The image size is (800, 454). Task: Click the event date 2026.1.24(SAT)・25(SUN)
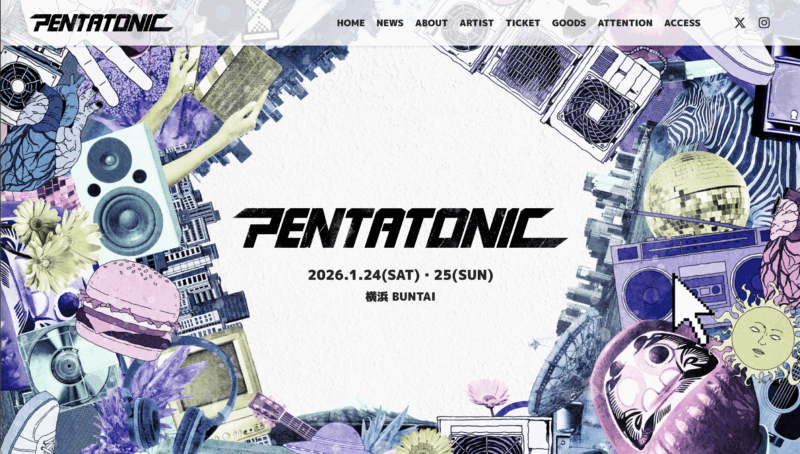(x=400, y=275)
